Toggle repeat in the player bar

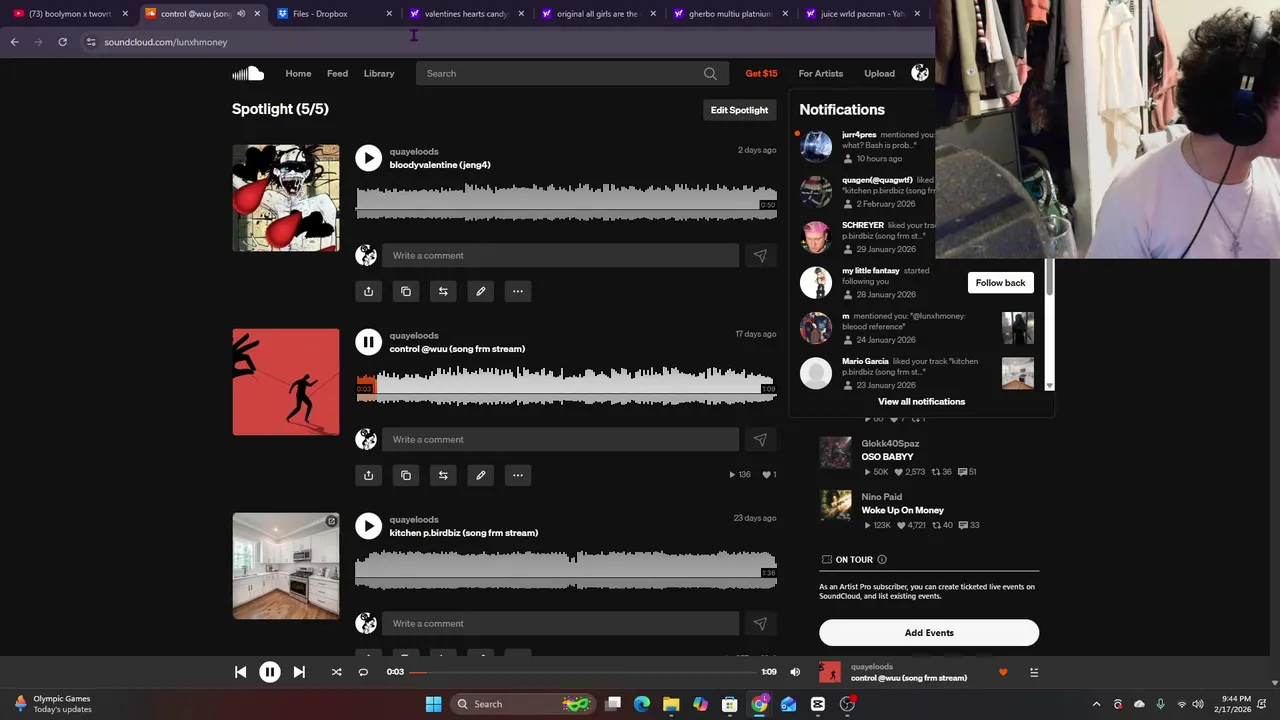click(363, 672)
